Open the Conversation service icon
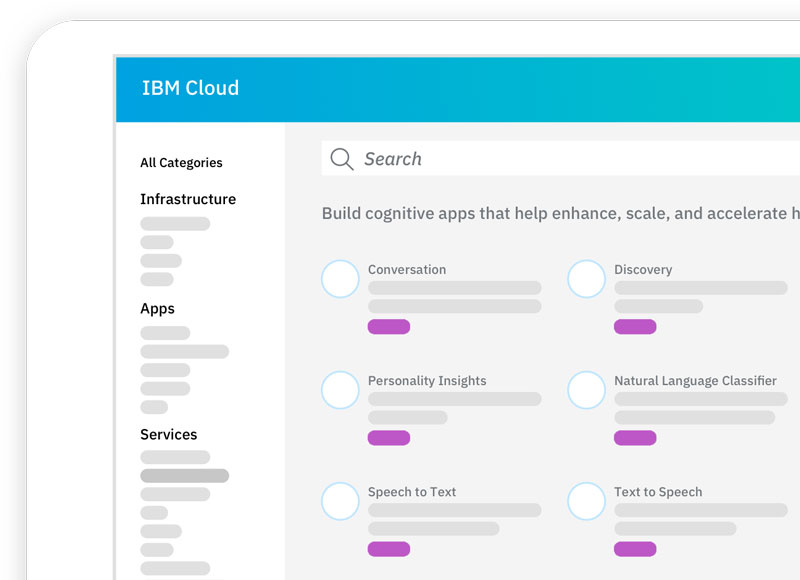The width and height of the screenshot is (800, 580). pos(340,279)
